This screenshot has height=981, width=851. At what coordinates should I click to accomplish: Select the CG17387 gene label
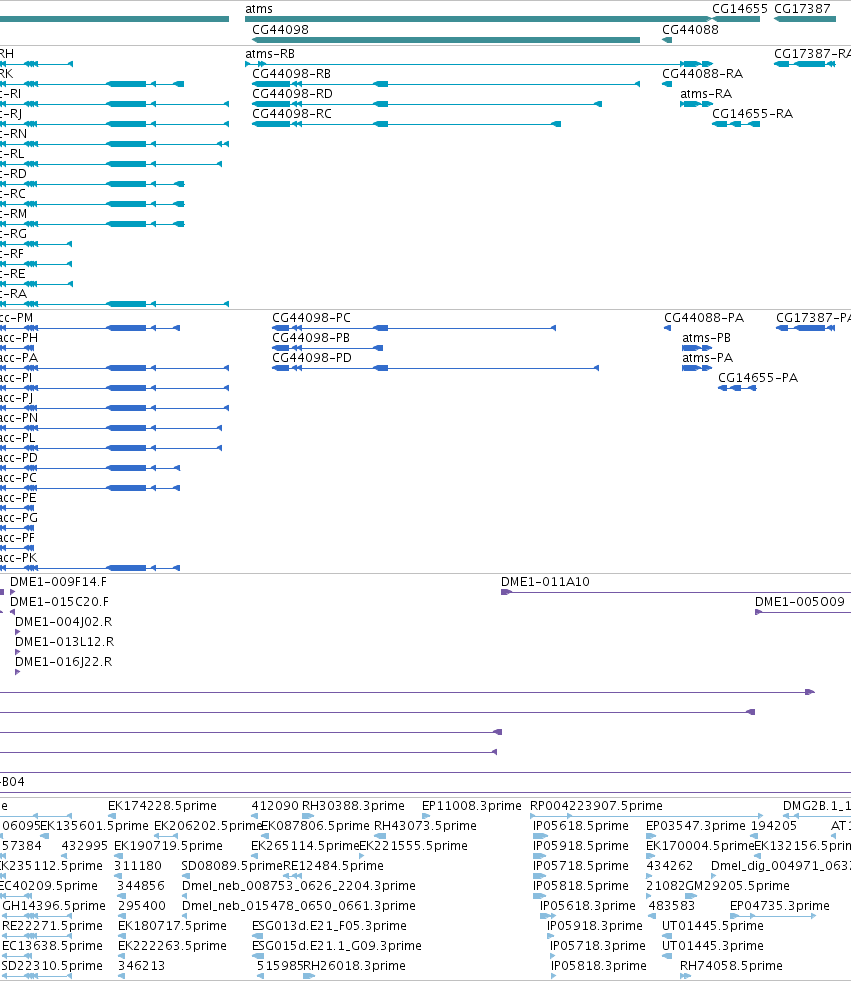click(802, 9)
